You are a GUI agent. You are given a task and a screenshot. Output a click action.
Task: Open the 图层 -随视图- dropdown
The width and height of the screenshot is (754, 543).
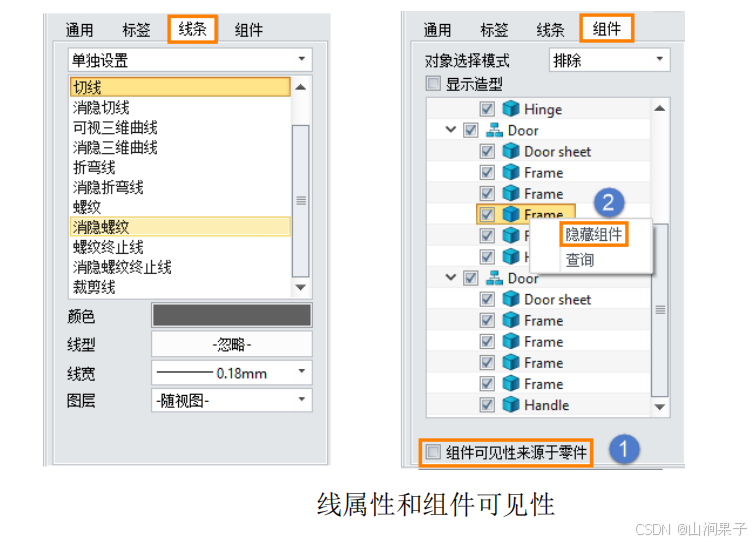232,400
